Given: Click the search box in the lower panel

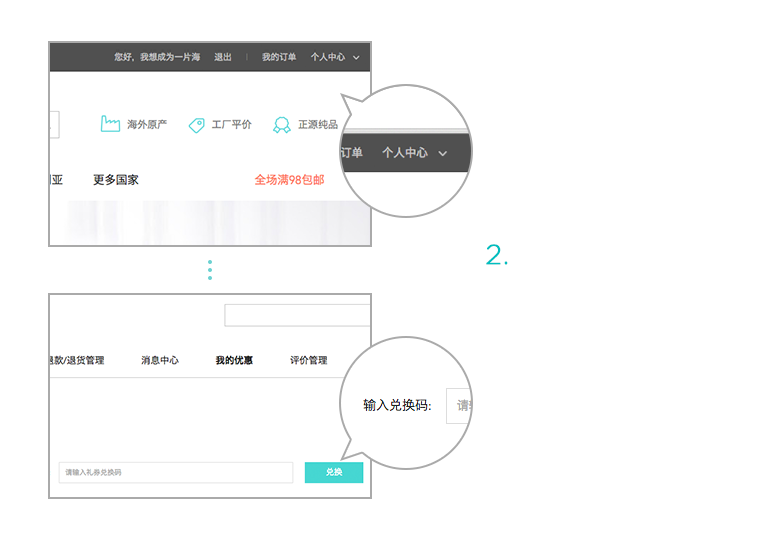Looking at the screenshot, I should [297, 315].
